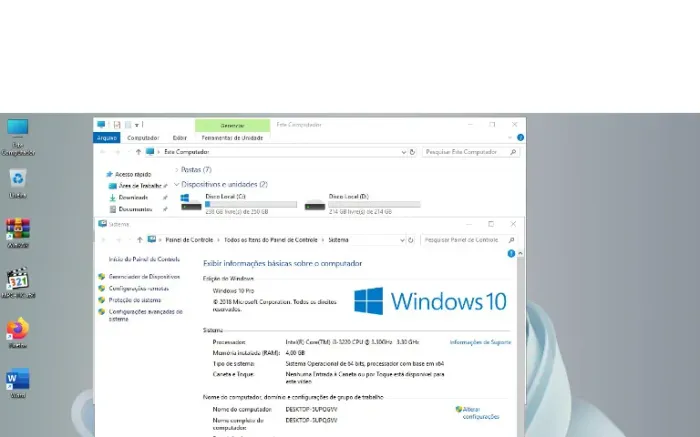Click the properties icon in Explorer quick access toolbar
The height and width of the screenshot is (437, 700).
(117, 125)
